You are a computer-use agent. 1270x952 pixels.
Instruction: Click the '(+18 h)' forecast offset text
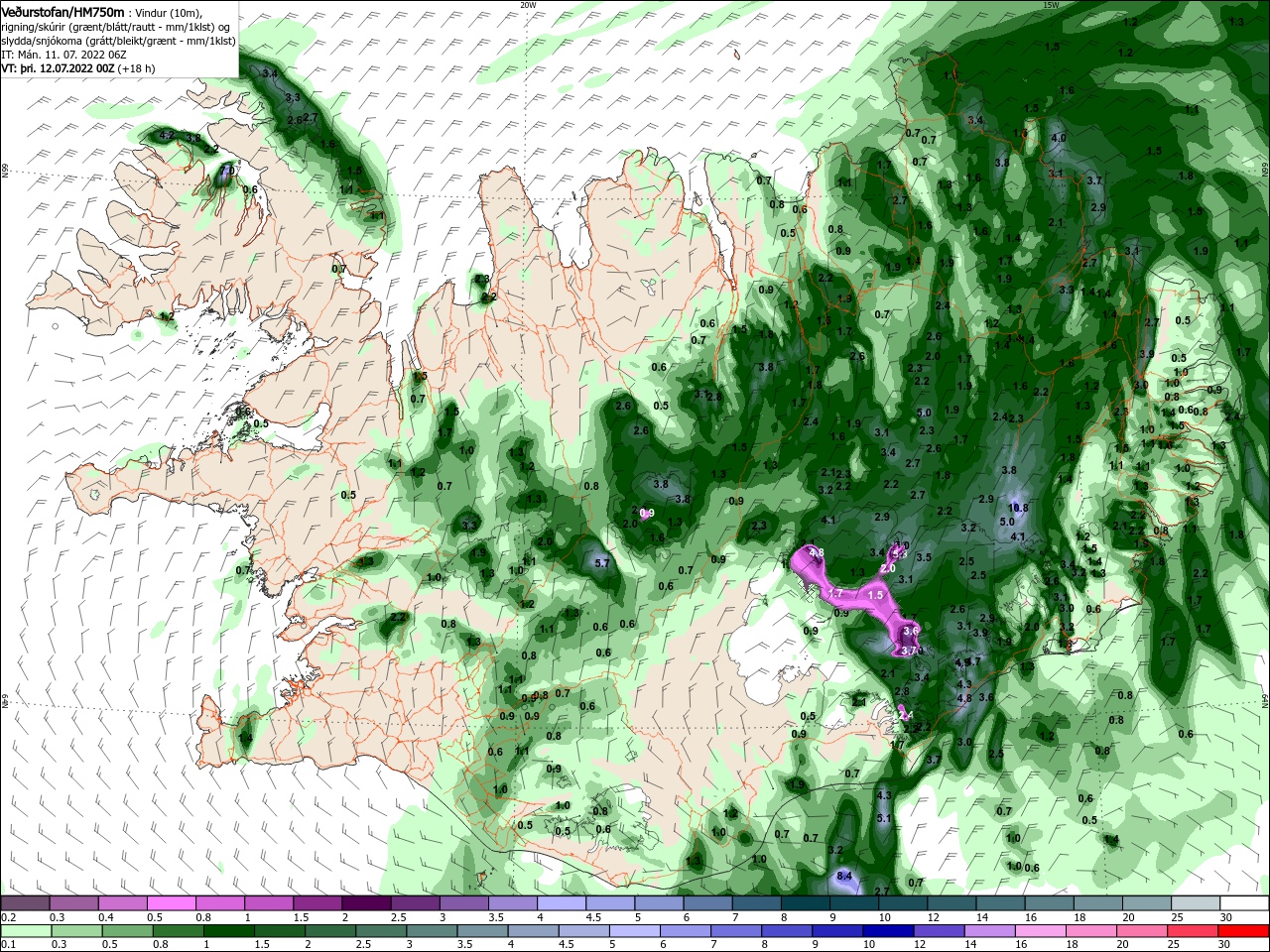[137, 69]
